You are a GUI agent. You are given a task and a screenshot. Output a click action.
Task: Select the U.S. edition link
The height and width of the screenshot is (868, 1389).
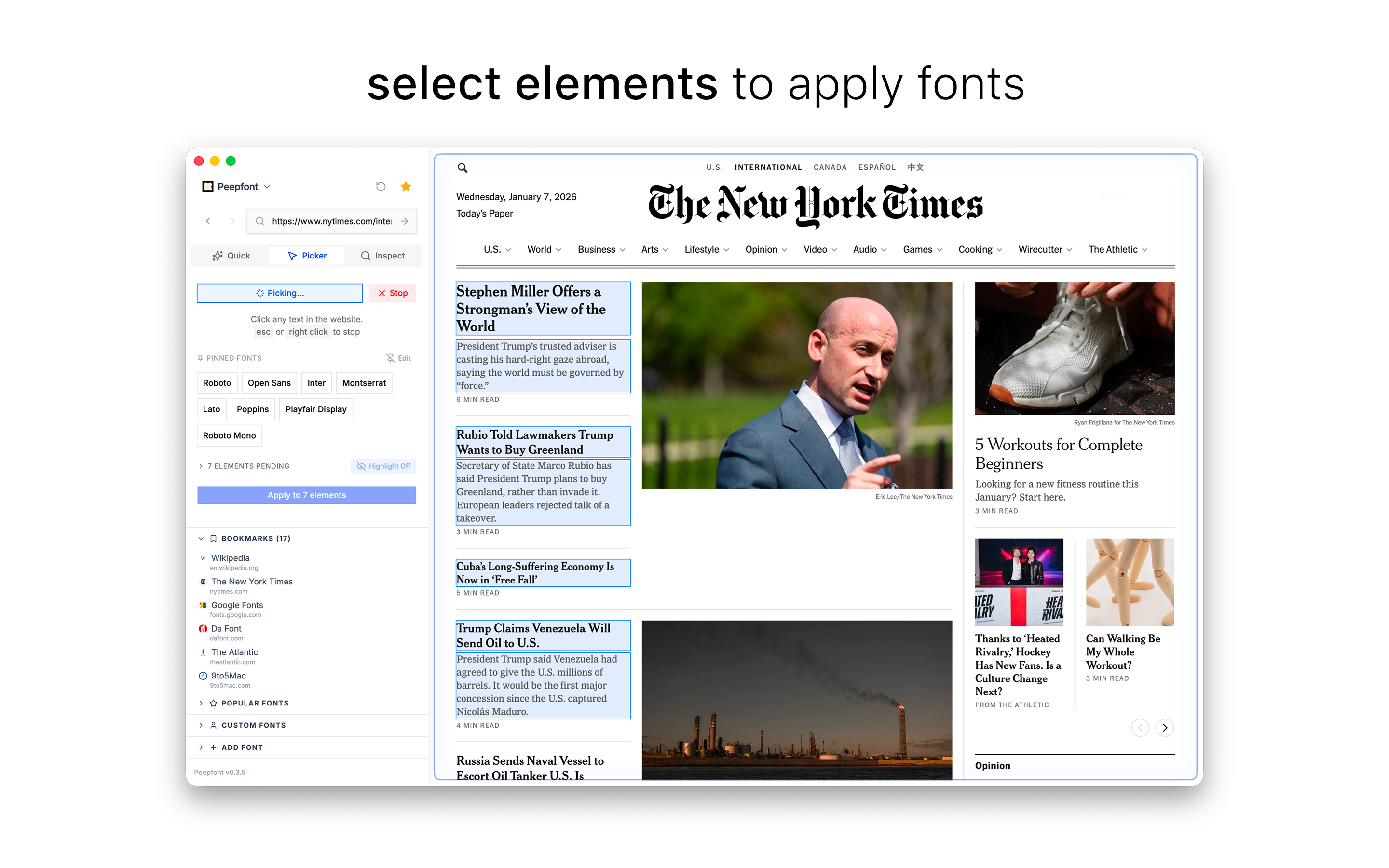pyautogui.click(x=714, y=168)
